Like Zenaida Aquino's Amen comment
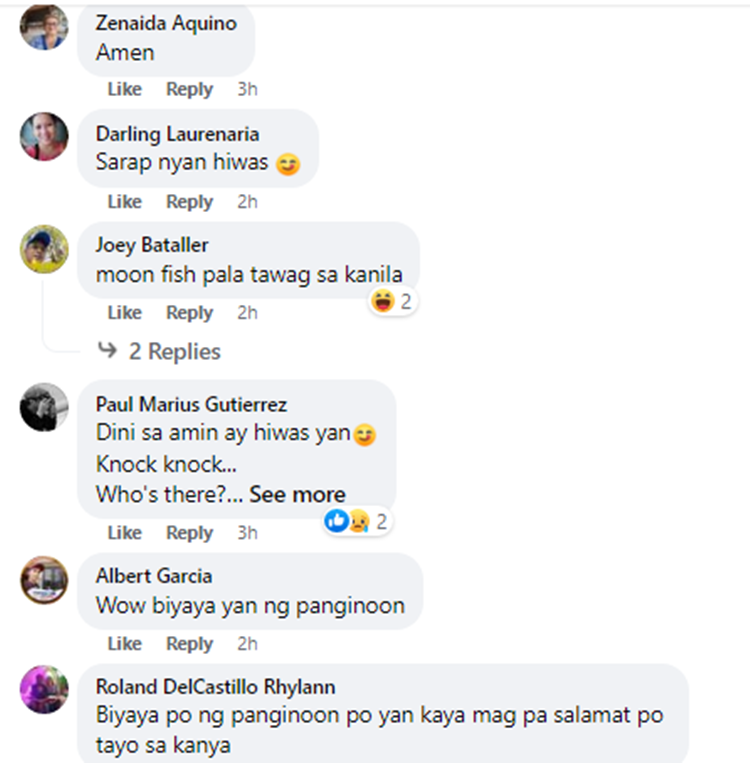750x763 pixels. pyautogui.click(x=125, y=89)
